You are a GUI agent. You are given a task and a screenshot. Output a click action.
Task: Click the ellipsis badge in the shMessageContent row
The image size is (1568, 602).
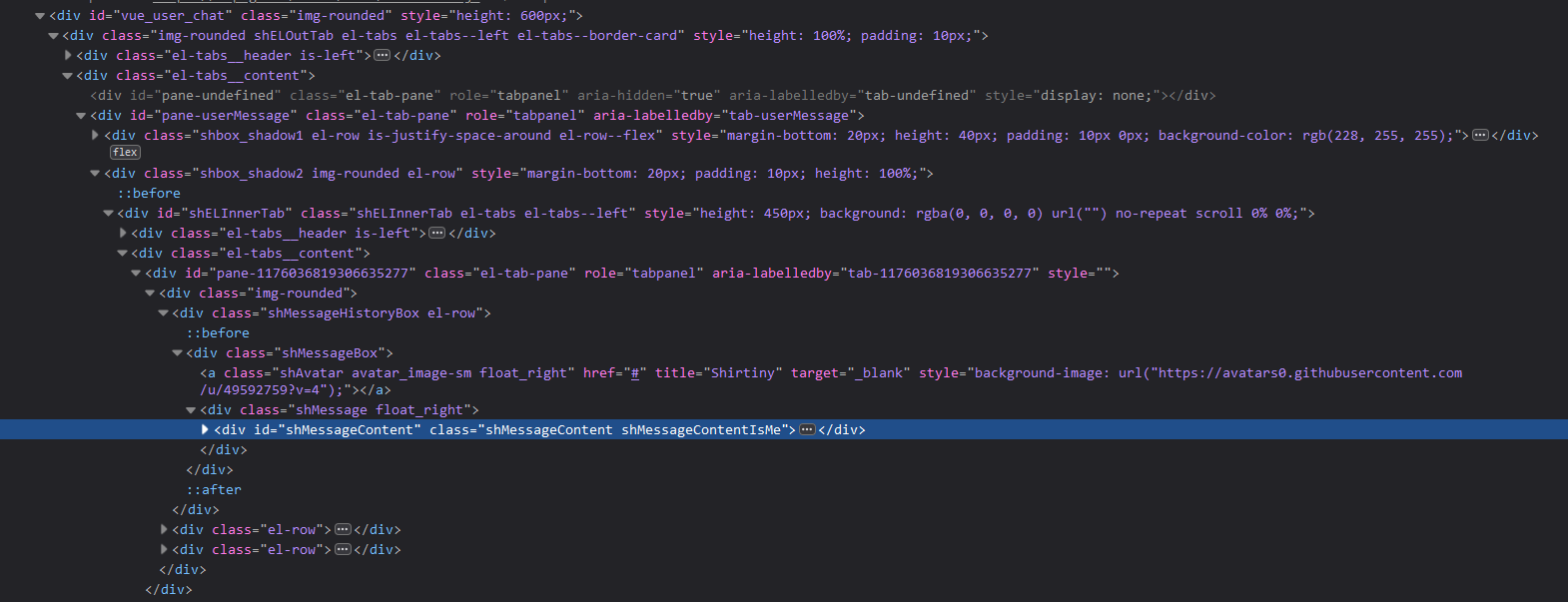(807, 430)
